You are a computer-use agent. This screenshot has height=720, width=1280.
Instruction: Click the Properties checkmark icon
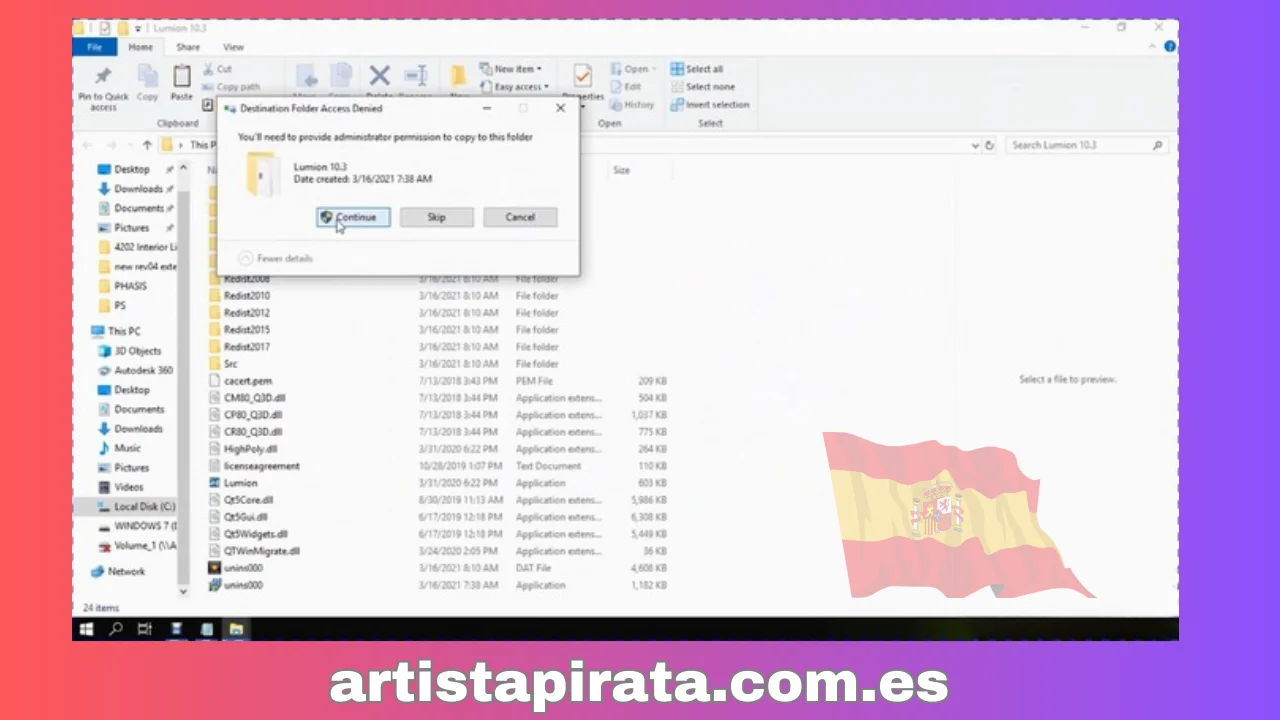(x=582, y=76)
